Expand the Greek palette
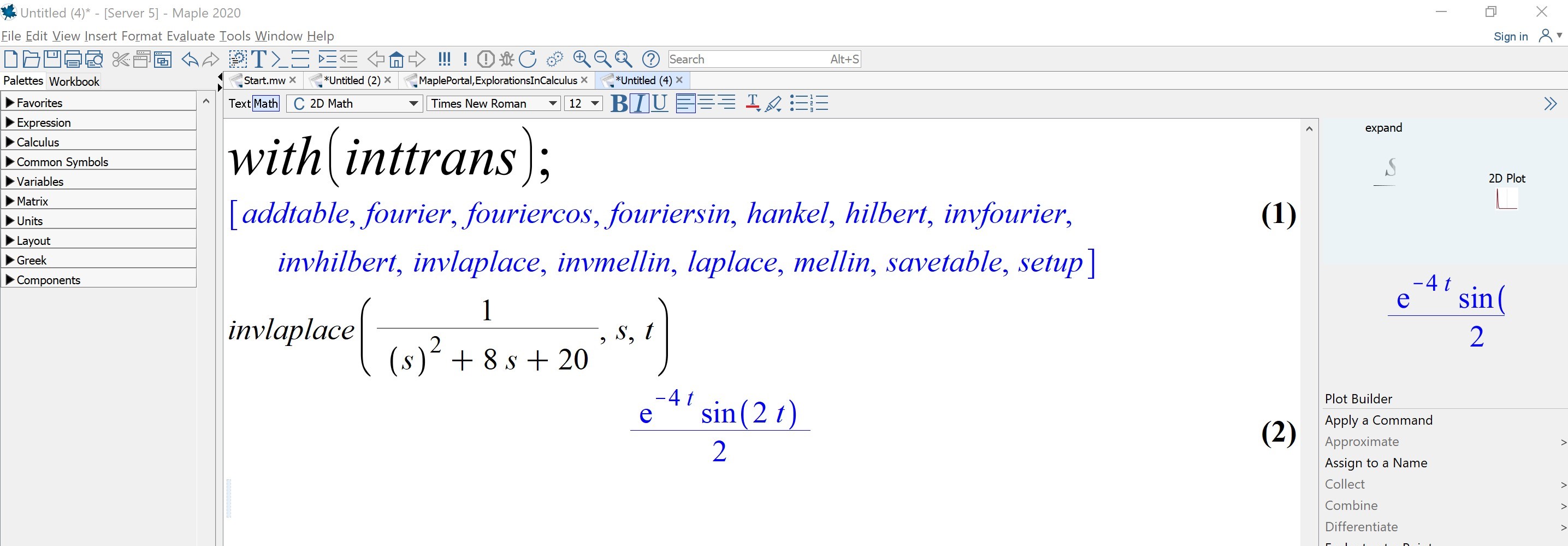This screenshot has height=546, width=1568. (x=99, y=260)
